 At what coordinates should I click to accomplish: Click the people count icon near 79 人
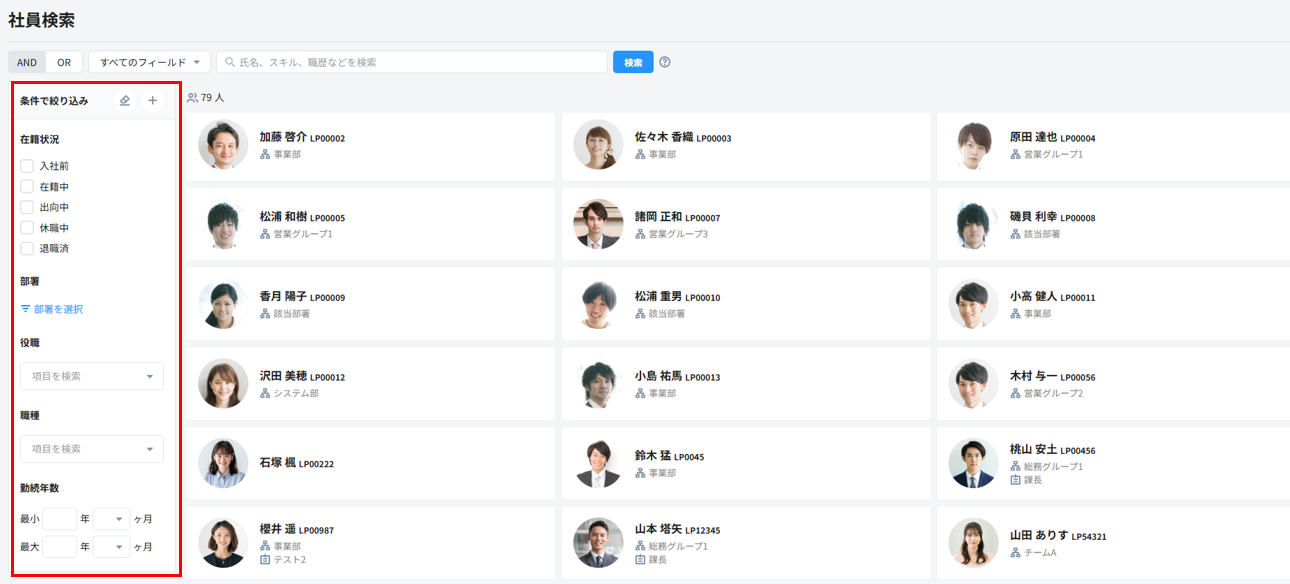tap(193, 98)
